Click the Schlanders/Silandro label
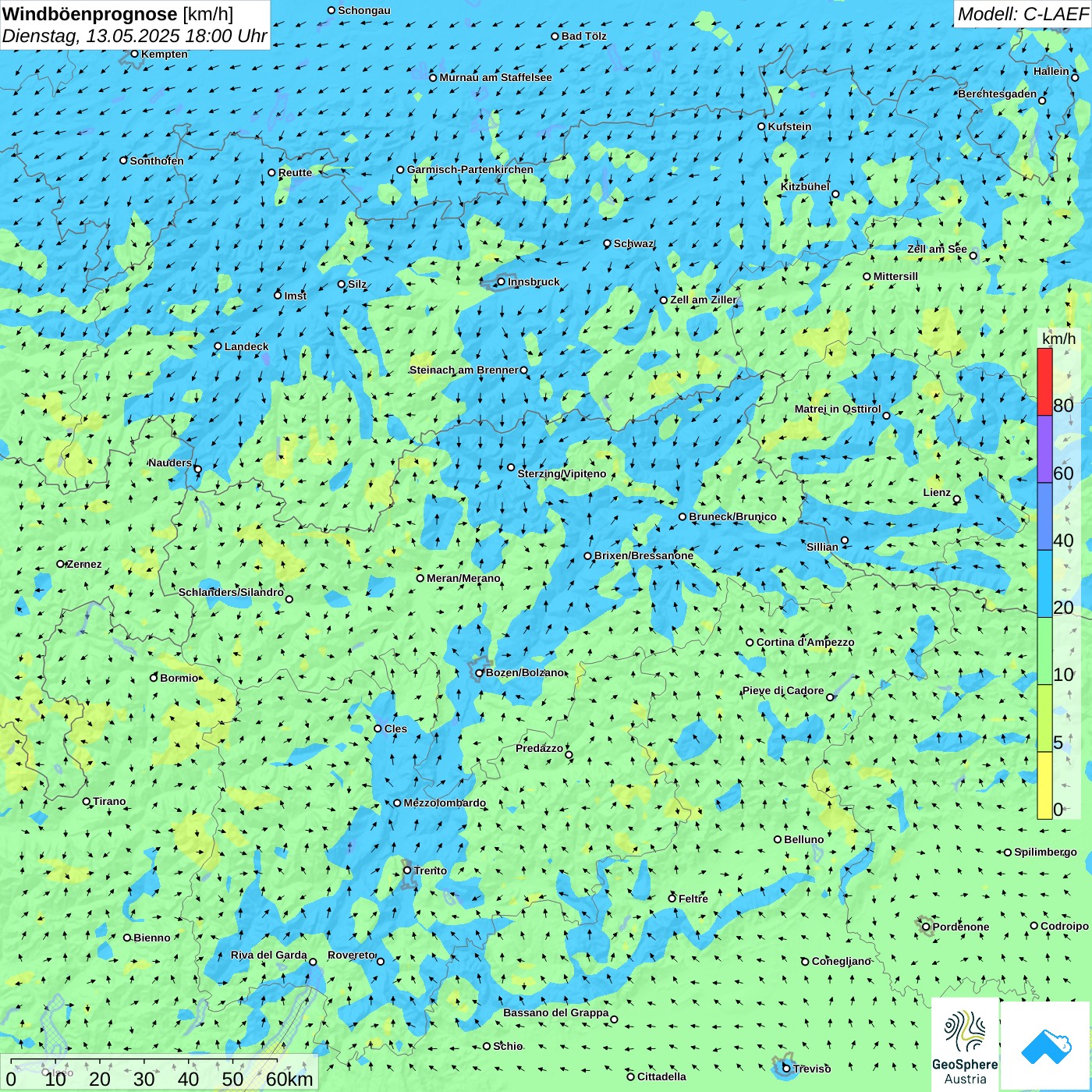Viewport: 1092px width, 1092px height. [231, 592]
